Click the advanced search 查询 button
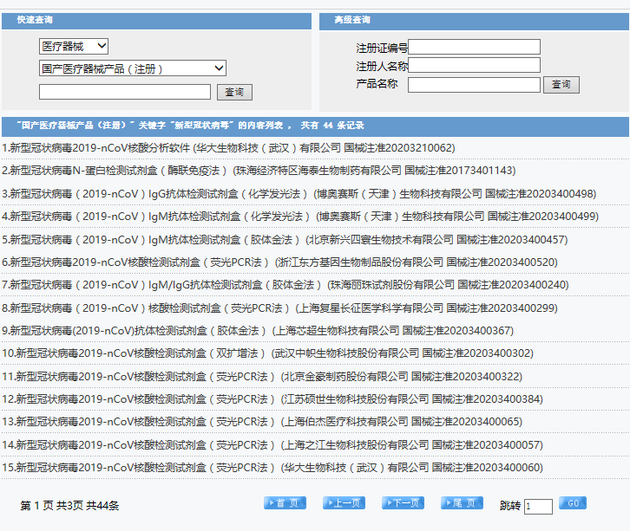The width and height of the screenshot is (630, 531). (x=561, y=85)
